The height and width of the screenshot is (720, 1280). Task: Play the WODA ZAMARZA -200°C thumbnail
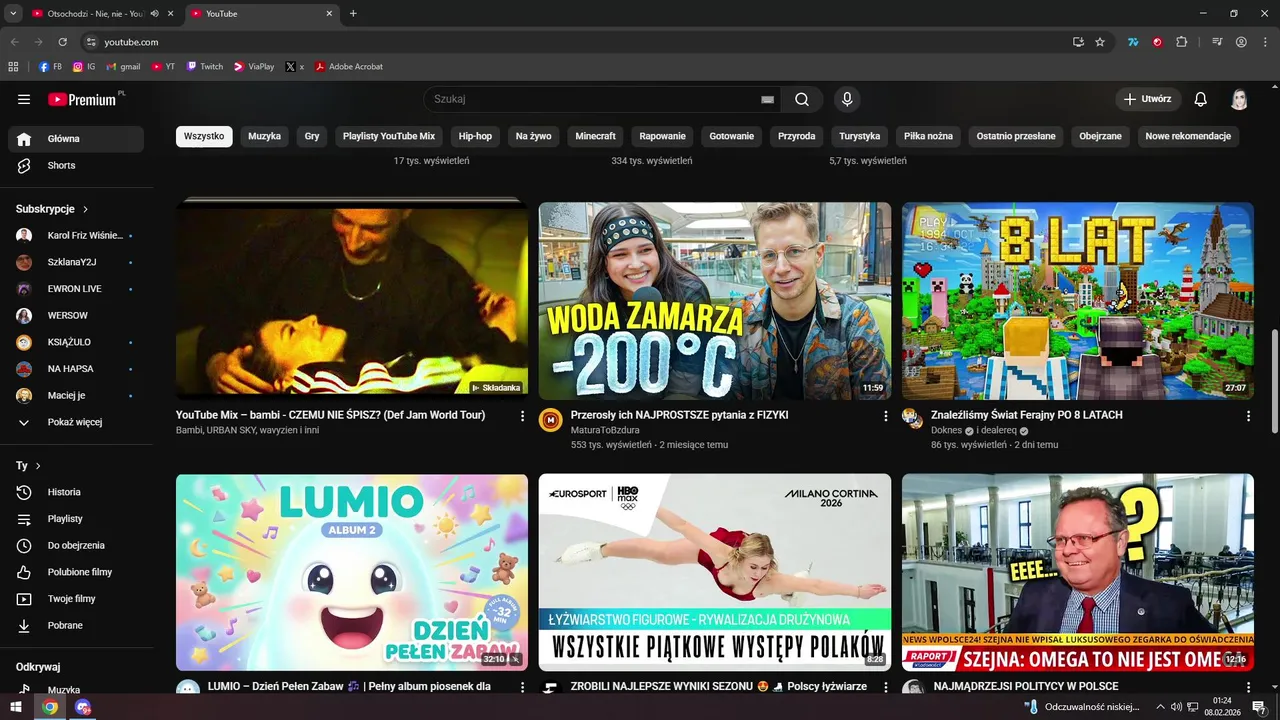[715, 301]
